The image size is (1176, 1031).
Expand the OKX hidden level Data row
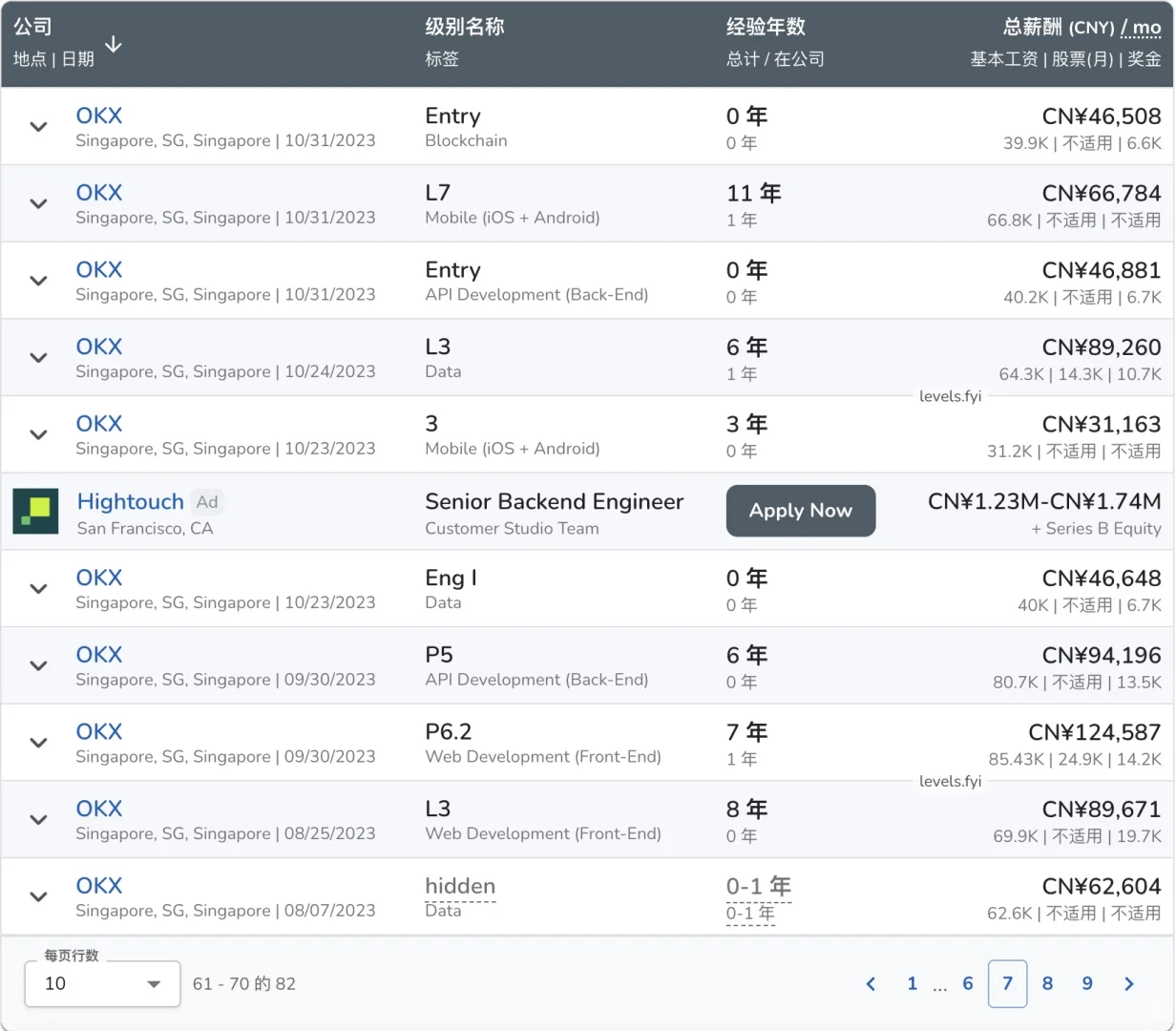pos(38,896)
